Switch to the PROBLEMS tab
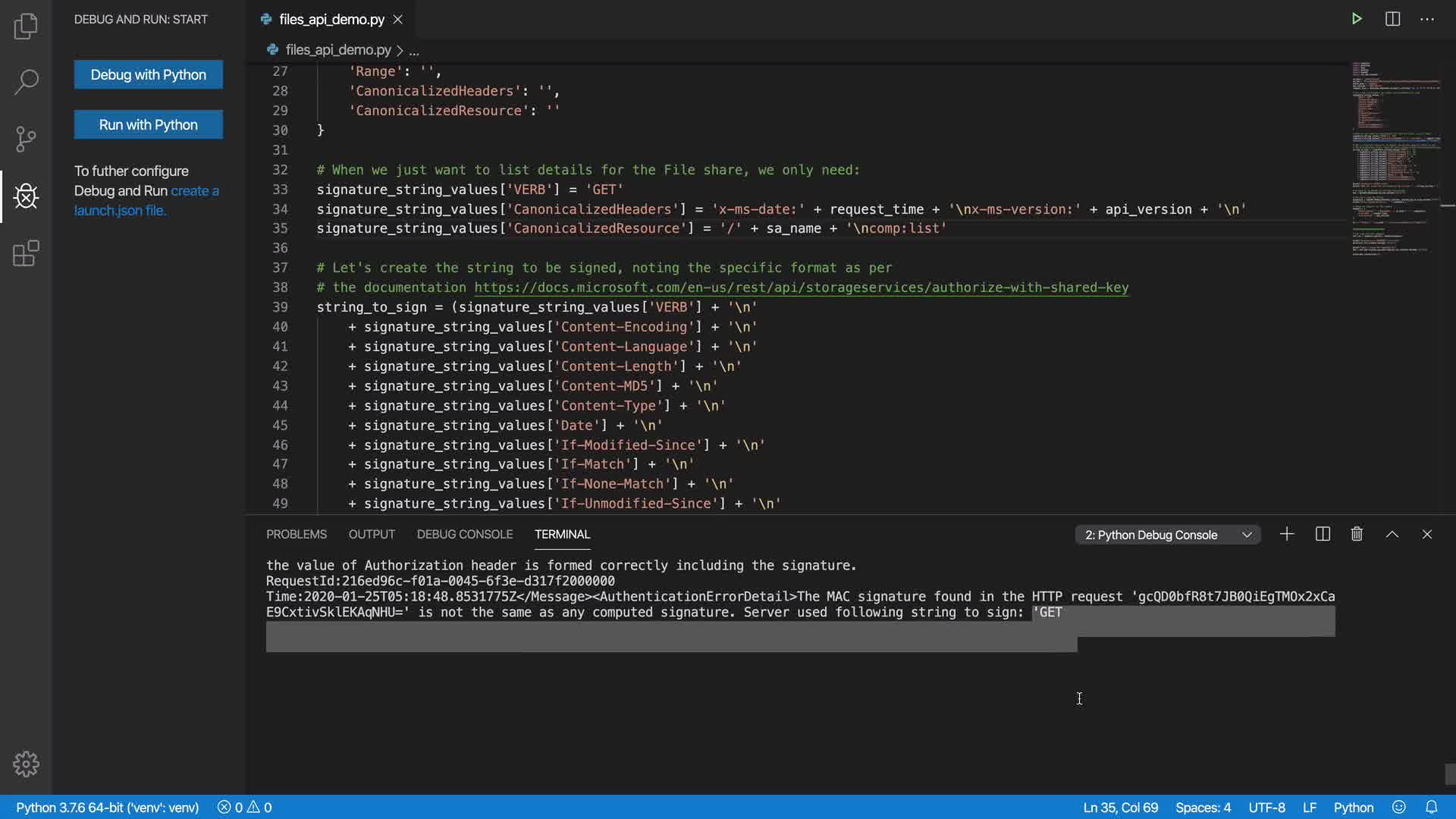 tap(296, 535)
